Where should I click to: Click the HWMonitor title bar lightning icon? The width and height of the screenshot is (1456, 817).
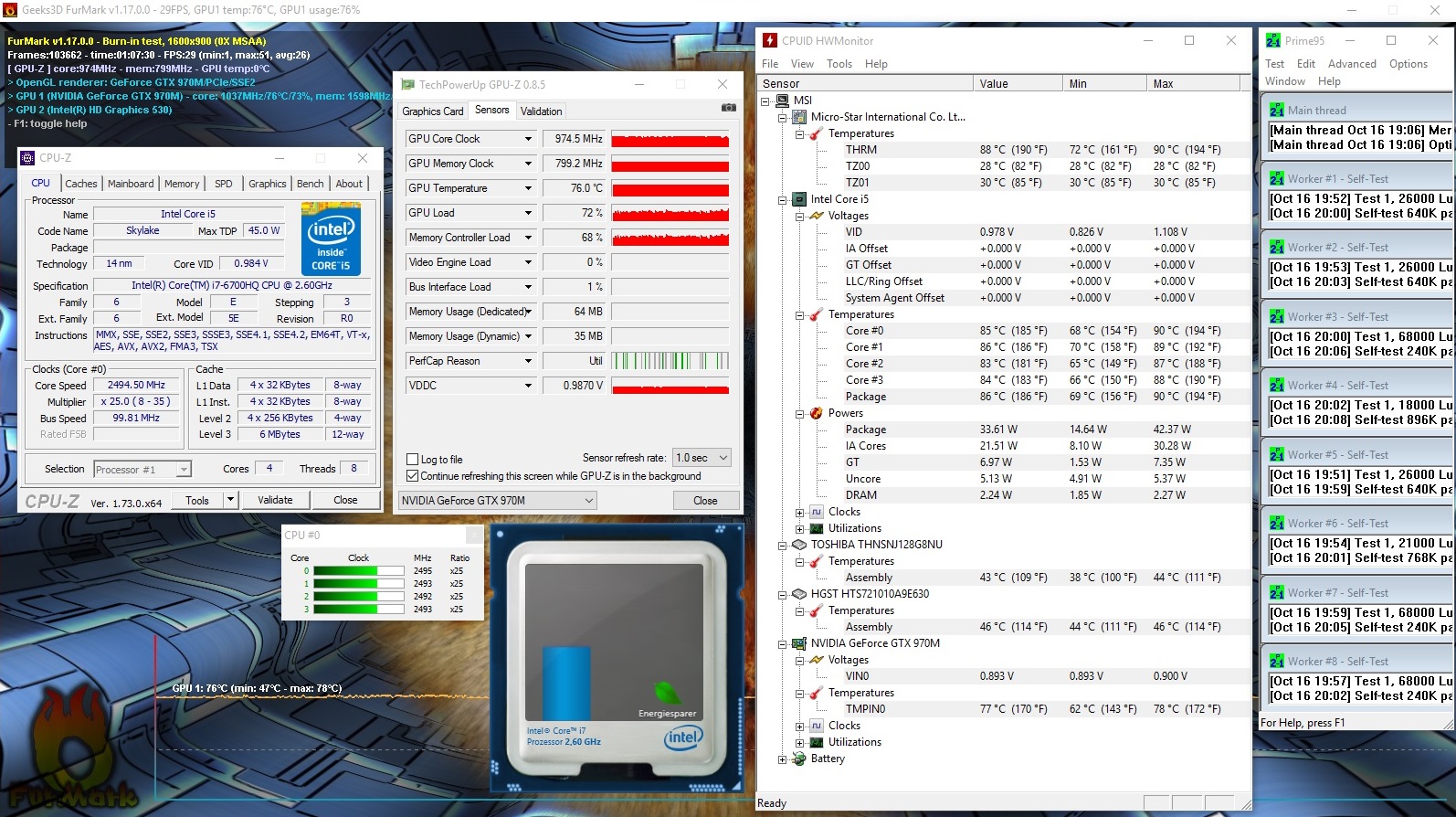pos(770,40)
